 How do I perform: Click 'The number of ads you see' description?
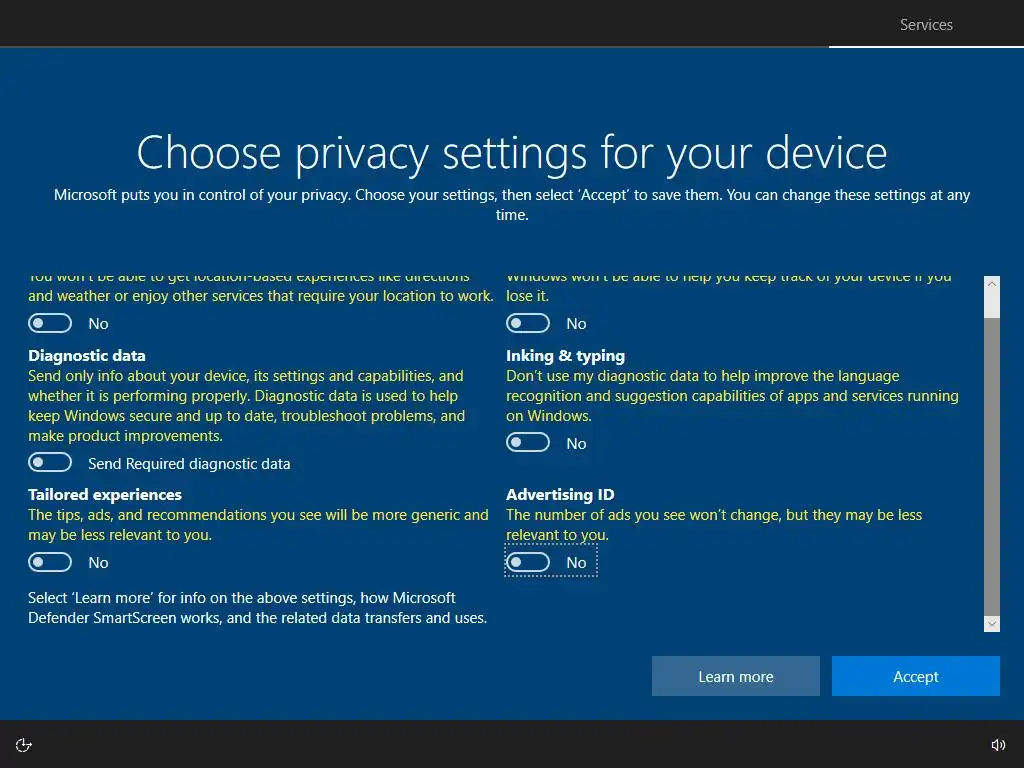(x=714, y=524)
